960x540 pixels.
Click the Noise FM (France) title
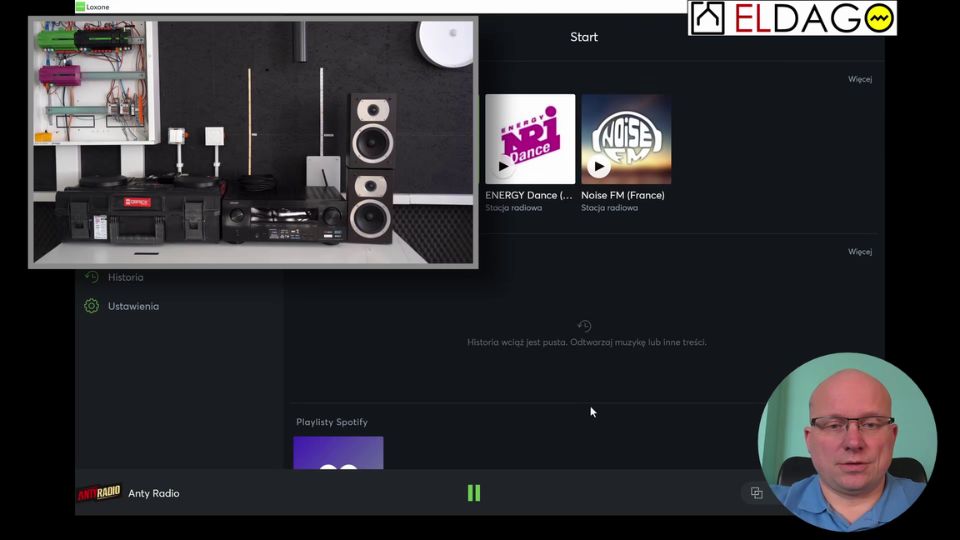tap(622, 195)
